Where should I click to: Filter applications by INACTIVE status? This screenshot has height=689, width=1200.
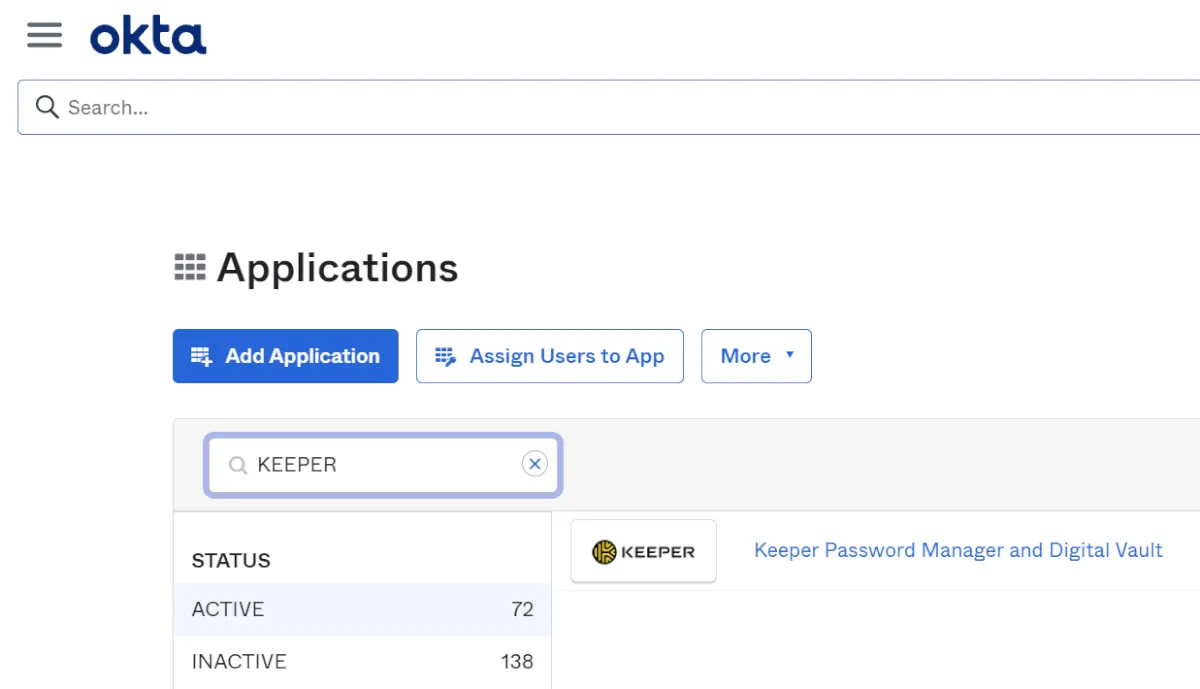pos(239,661)
